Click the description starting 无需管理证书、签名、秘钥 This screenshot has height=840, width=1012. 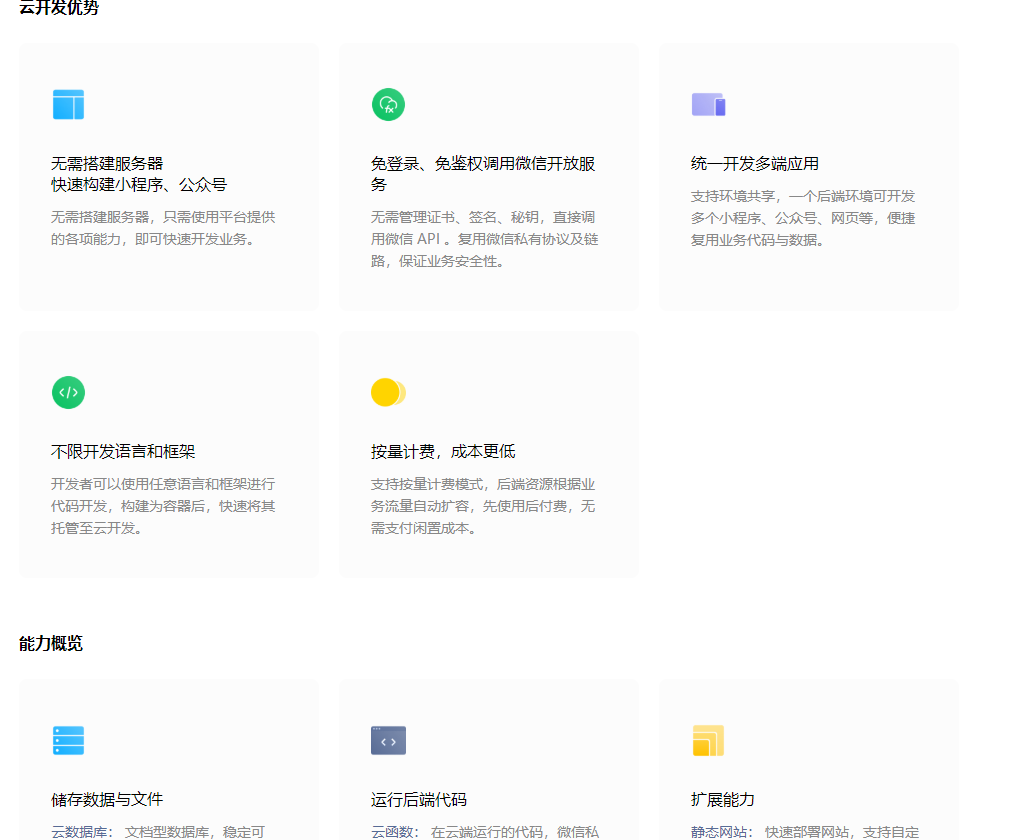(x=485, y=239)
